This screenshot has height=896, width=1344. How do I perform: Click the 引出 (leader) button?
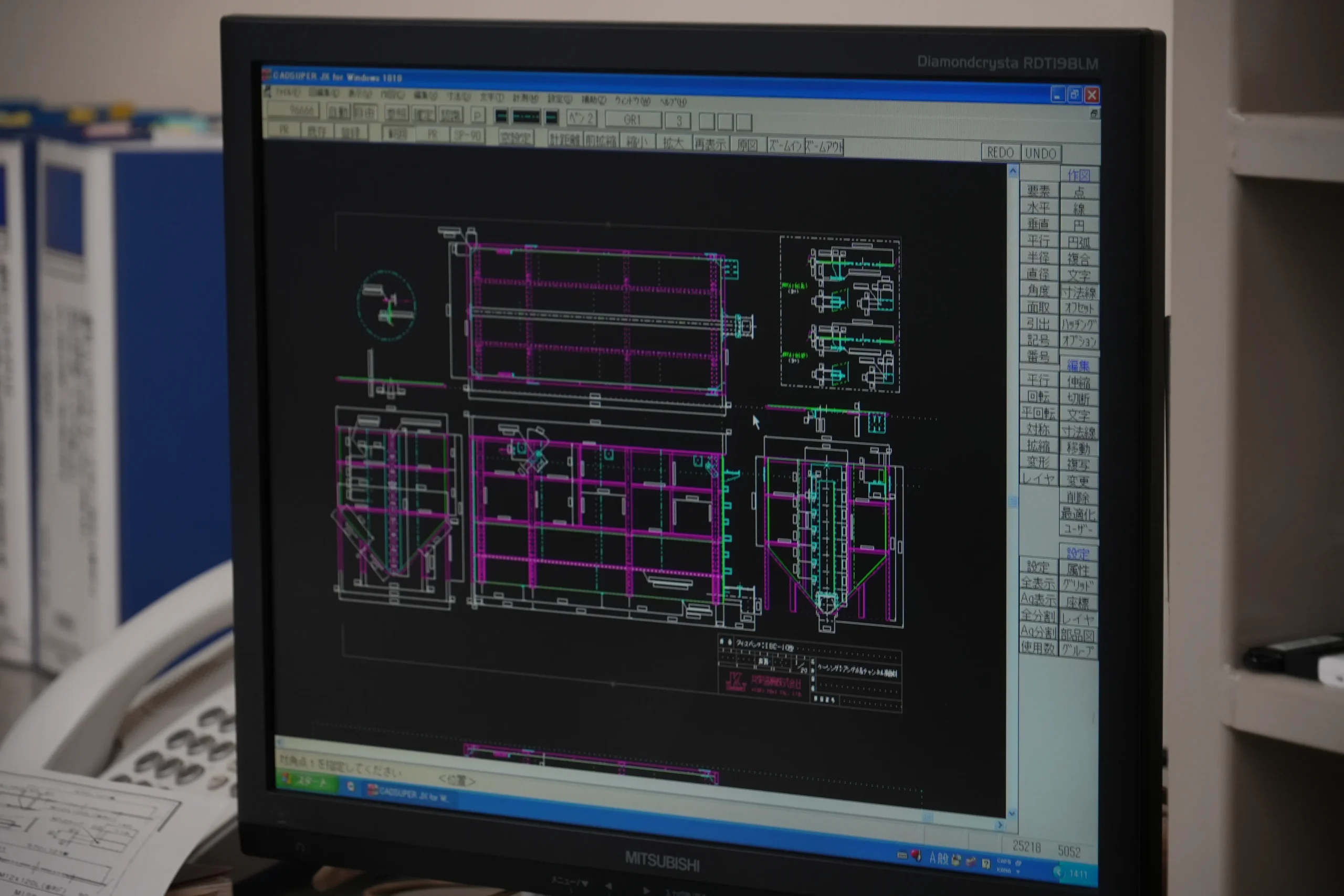coord(1039,323)
